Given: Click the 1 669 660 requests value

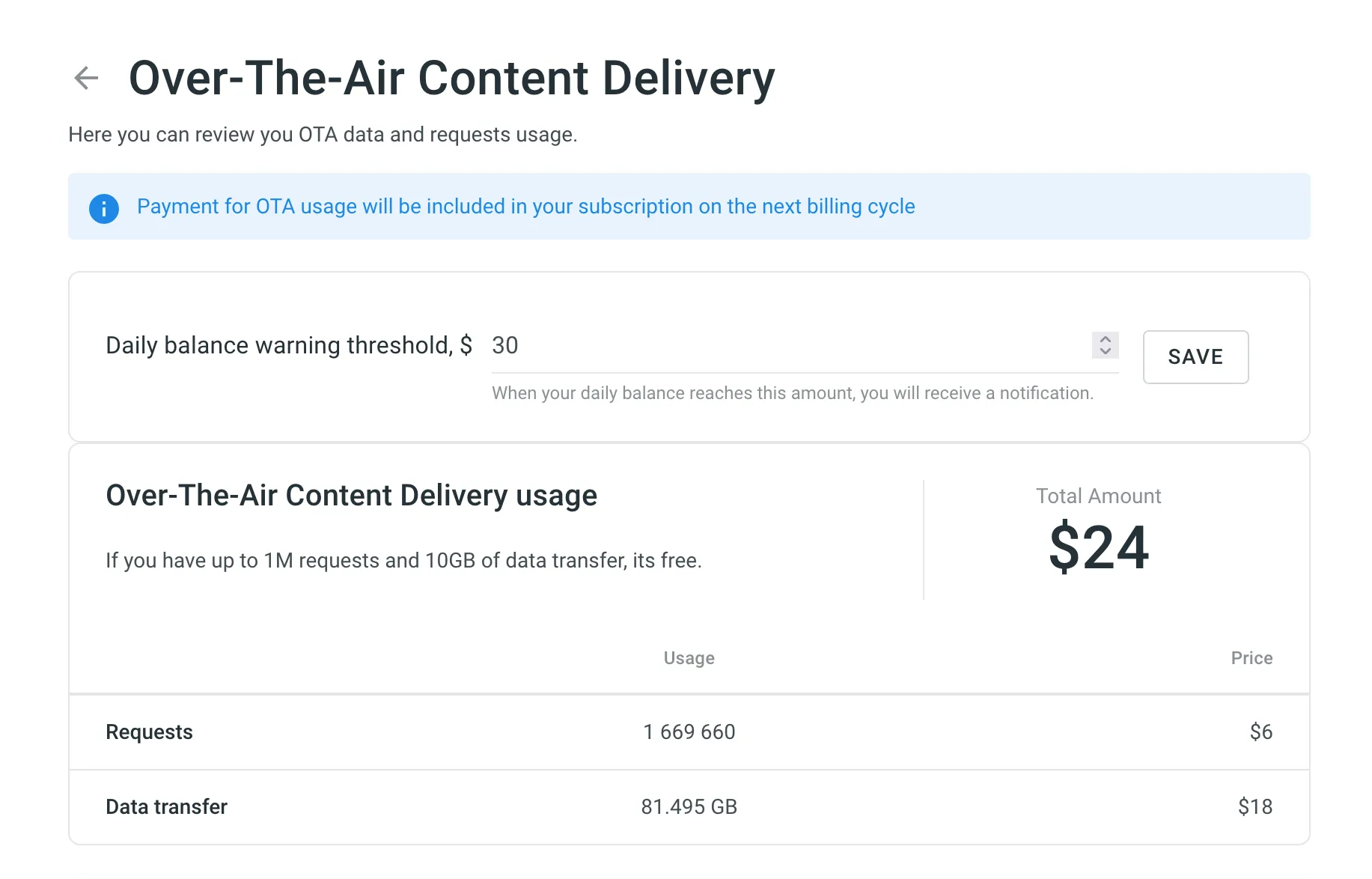Looking at the screenshot, I should click(689, 732).
